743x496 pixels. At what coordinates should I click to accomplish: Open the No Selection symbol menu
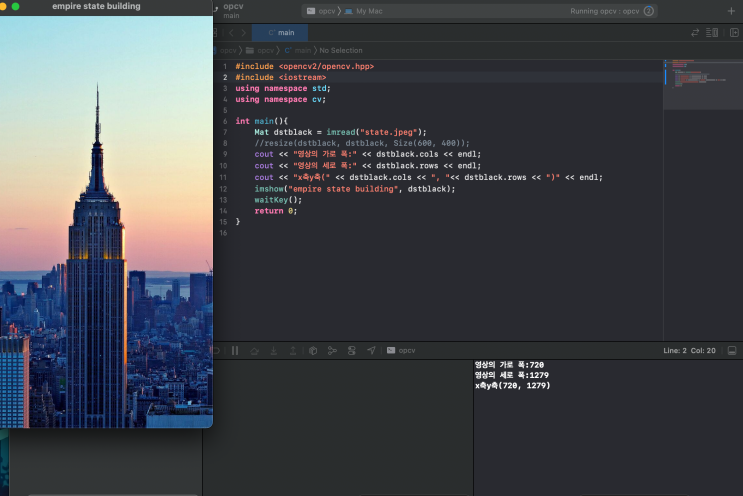click(341, 50)
